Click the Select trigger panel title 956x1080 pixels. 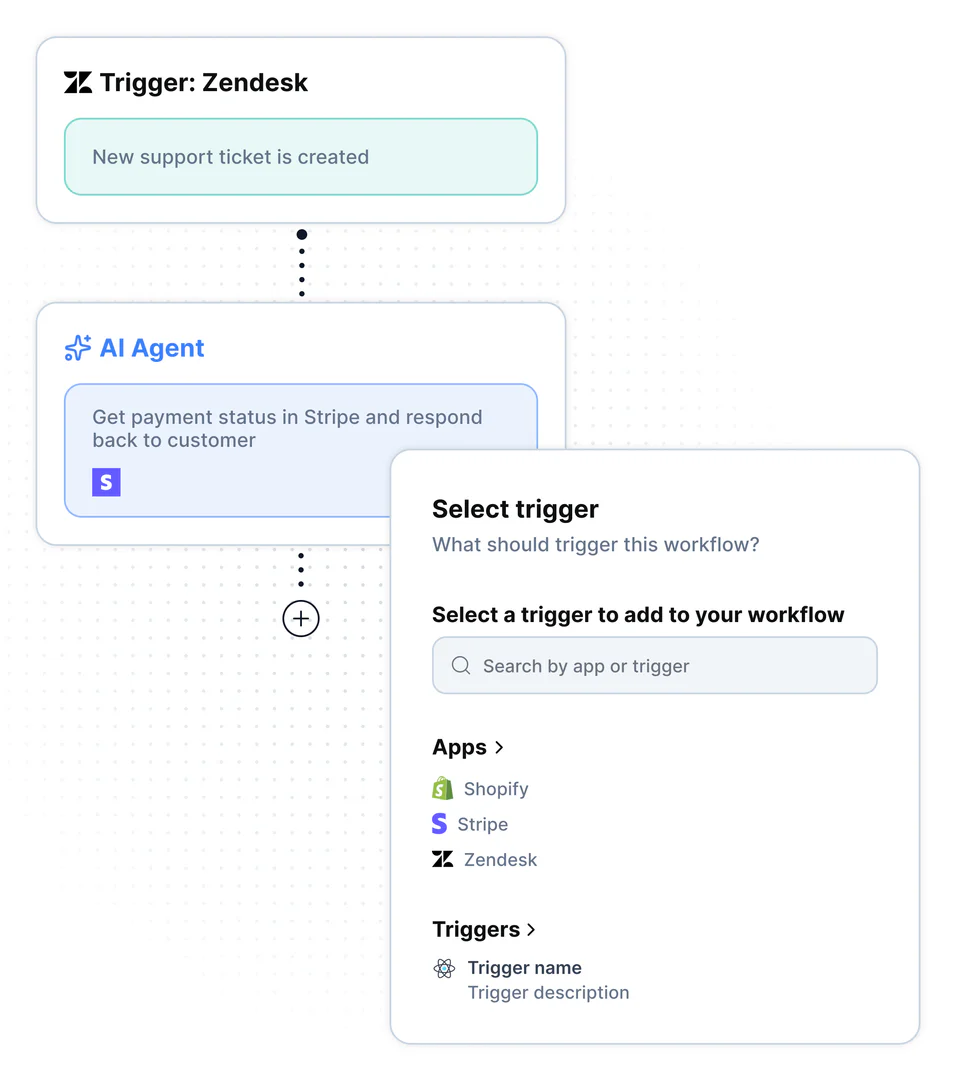[x=515, y=509]
